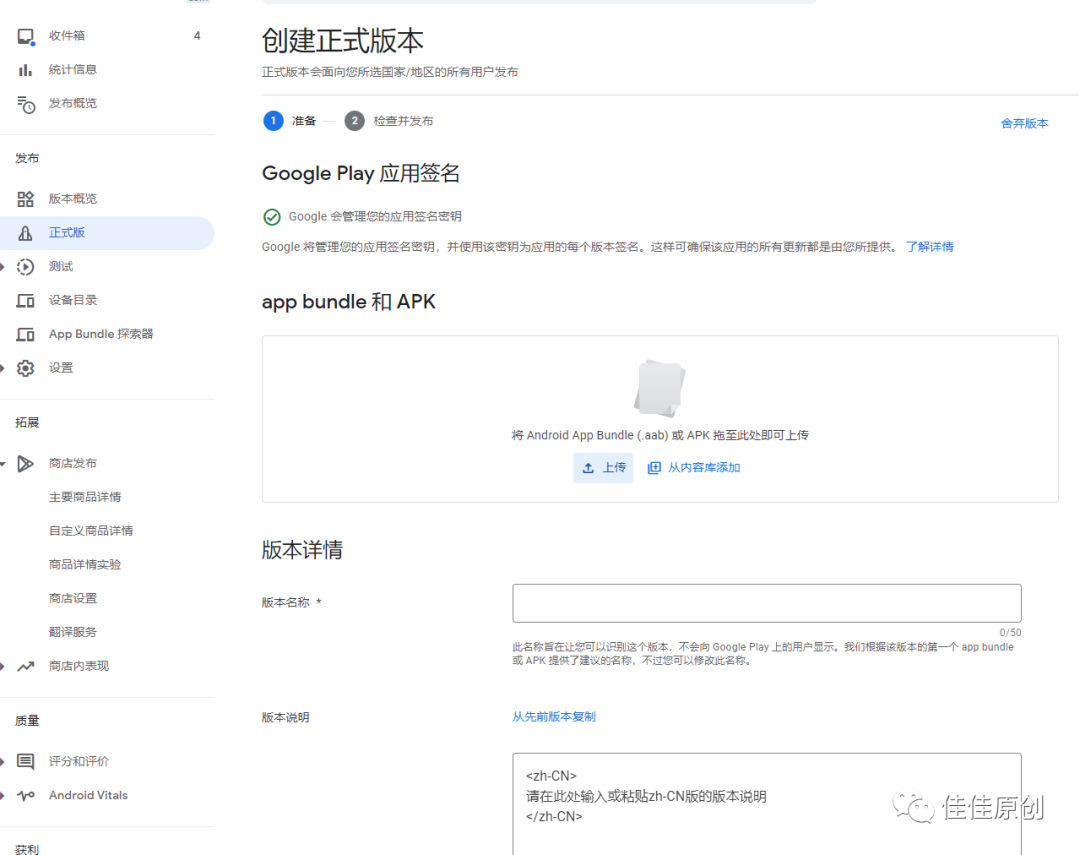
Task: Collapse the 商店发布 section arrow
Action: pos(3,464)
